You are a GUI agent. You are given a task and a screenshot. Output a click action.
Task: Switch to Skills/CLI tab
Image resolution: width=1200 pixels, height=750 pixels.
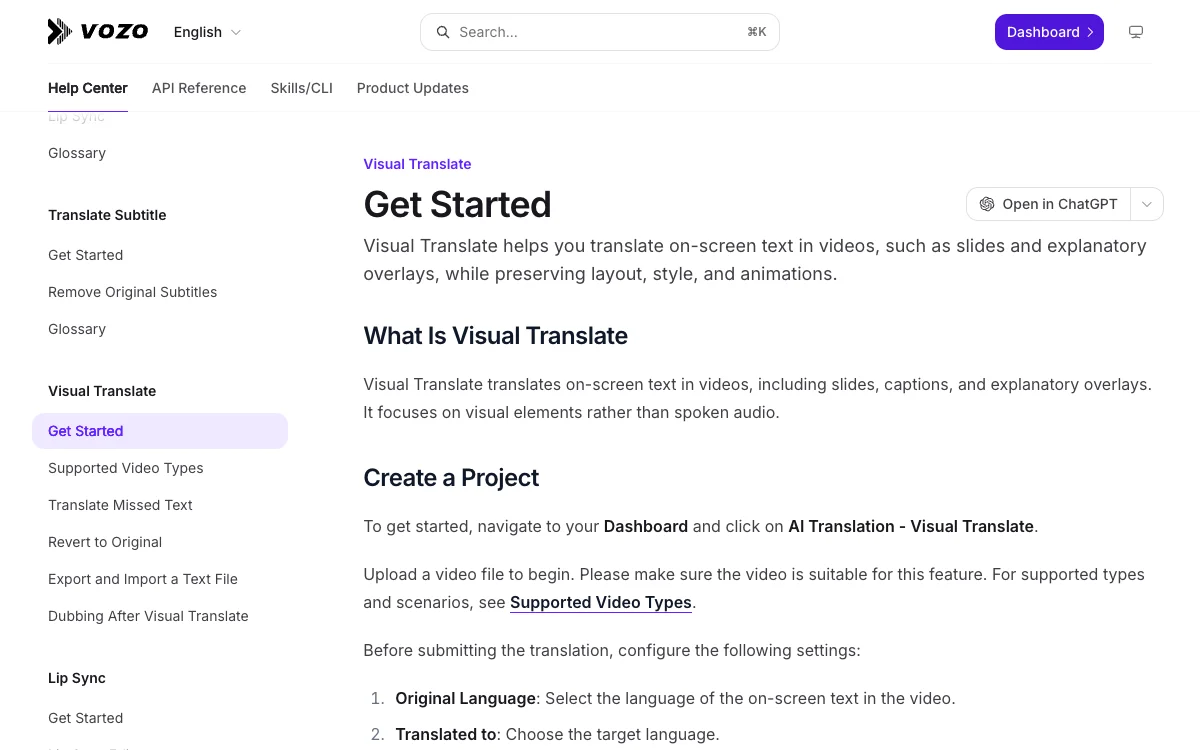(302, 88)
